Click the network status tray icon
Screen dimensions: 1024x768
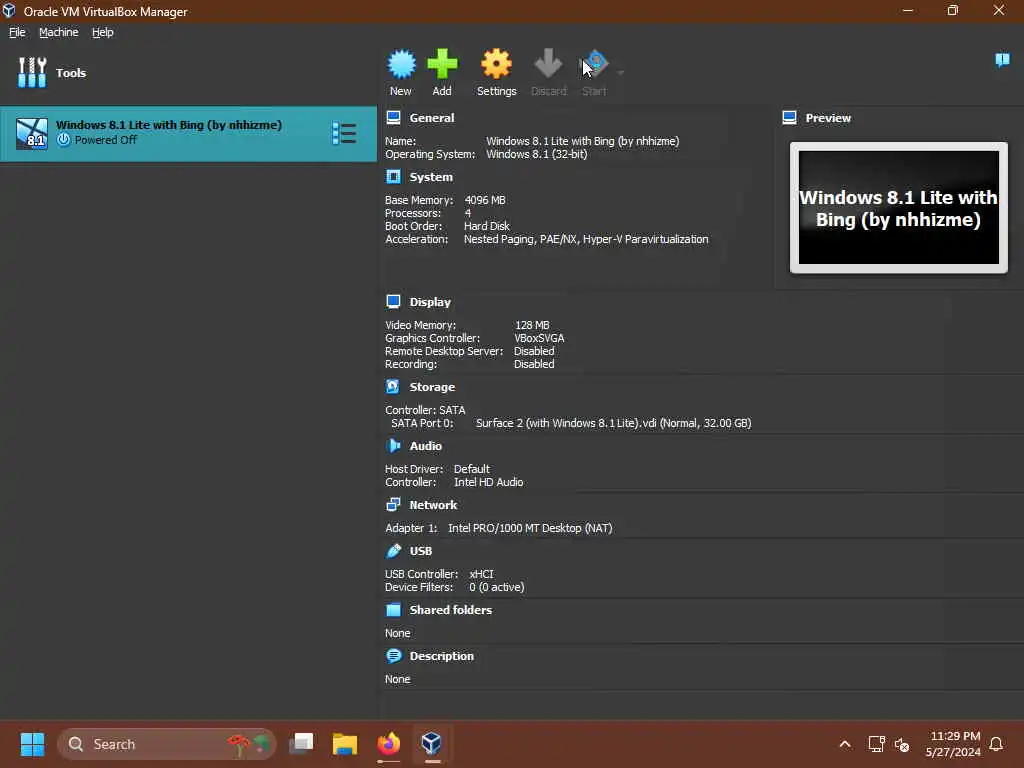click(x=876, y=744)
